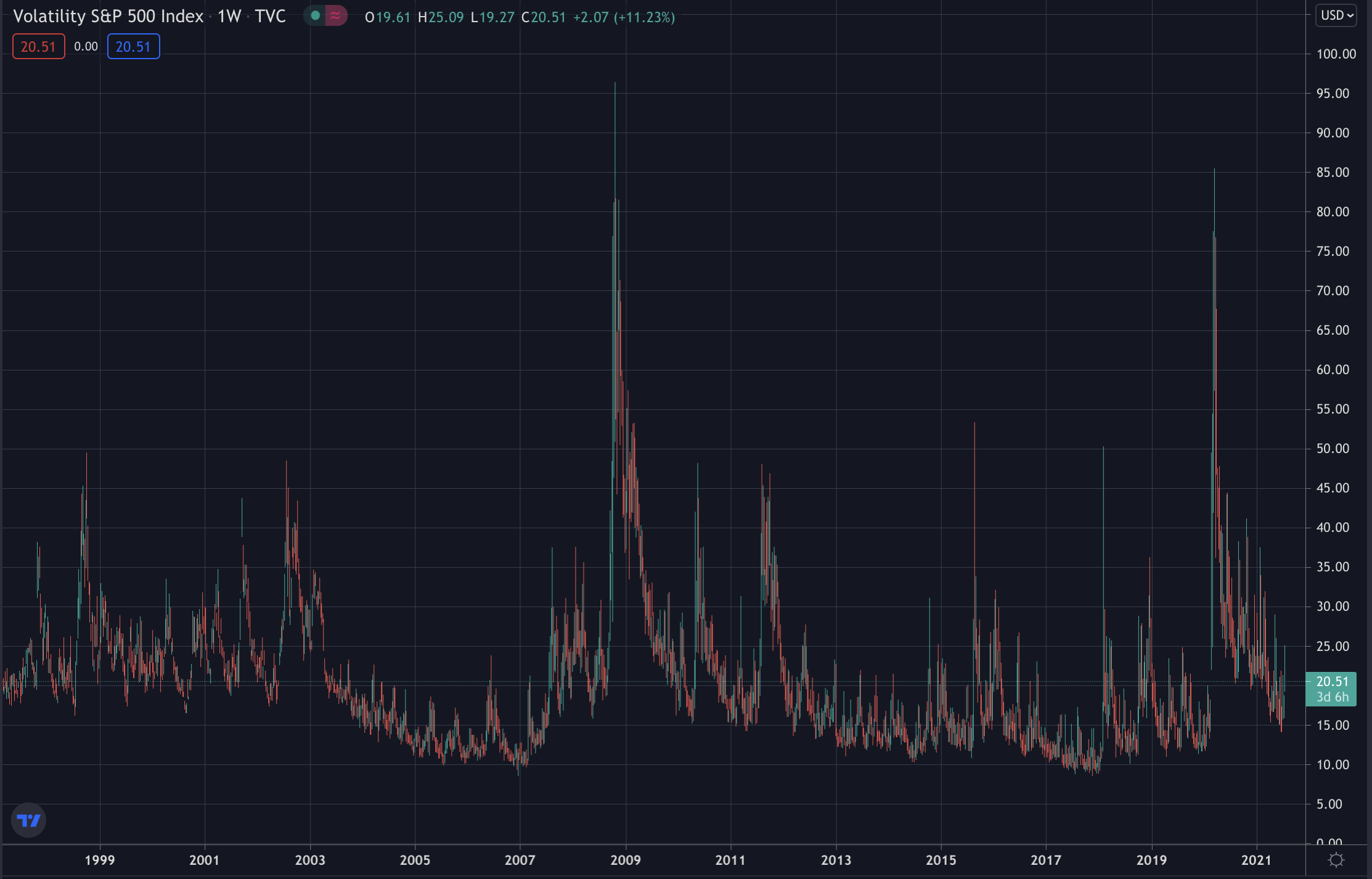Click the 2005 time axis label

tap(415, 860)
